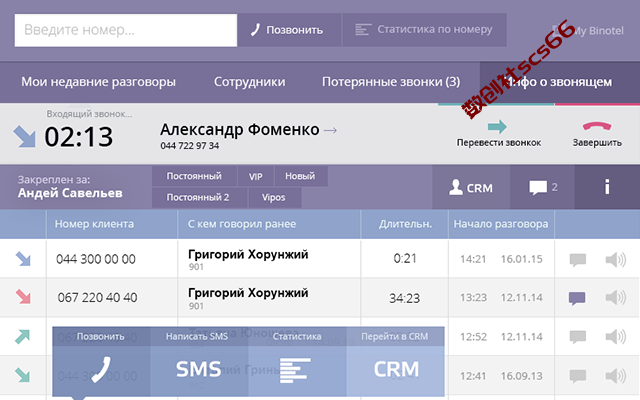The height and width of the screenshot is (400, 640).
Task: Click incoming arrow icon for 044 300 00 00
Action: tap(23, 259)
